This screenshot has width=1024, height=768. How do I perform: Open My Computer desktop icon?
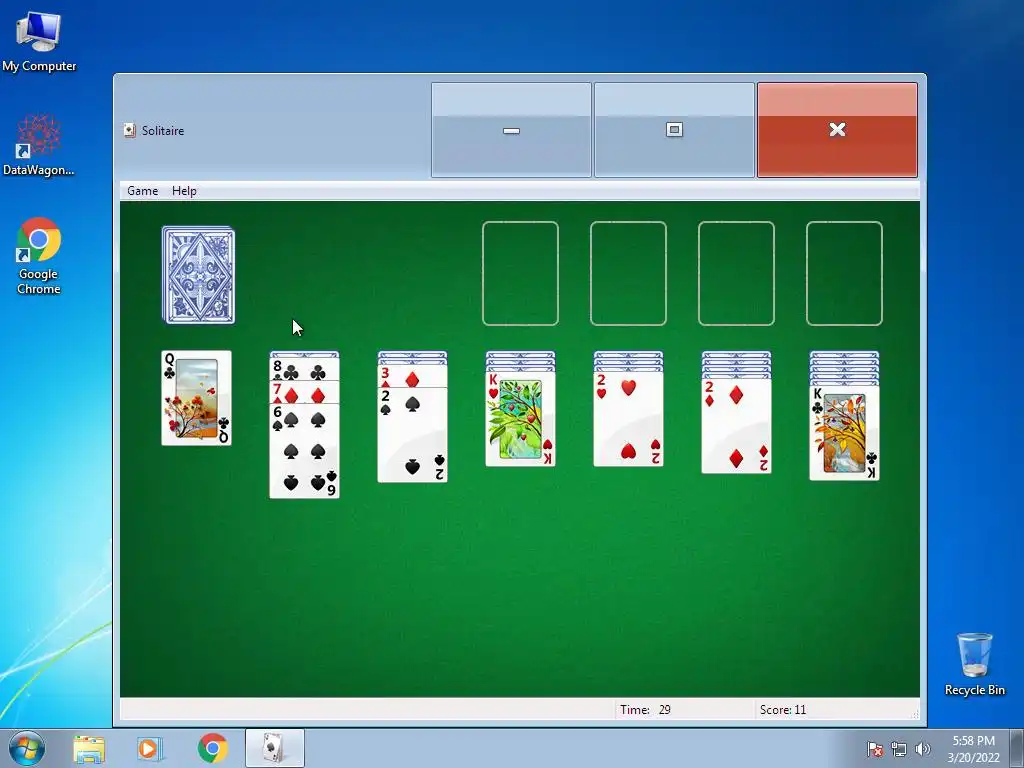pyautogui.click(x=39, y=42)
